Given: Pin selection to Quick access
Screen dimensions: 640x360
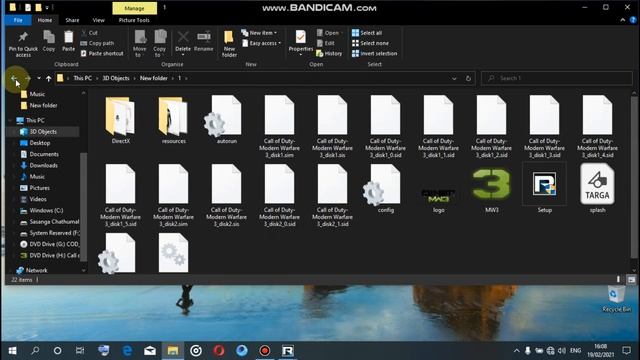Looking at the screenshot, I should 23,44.
